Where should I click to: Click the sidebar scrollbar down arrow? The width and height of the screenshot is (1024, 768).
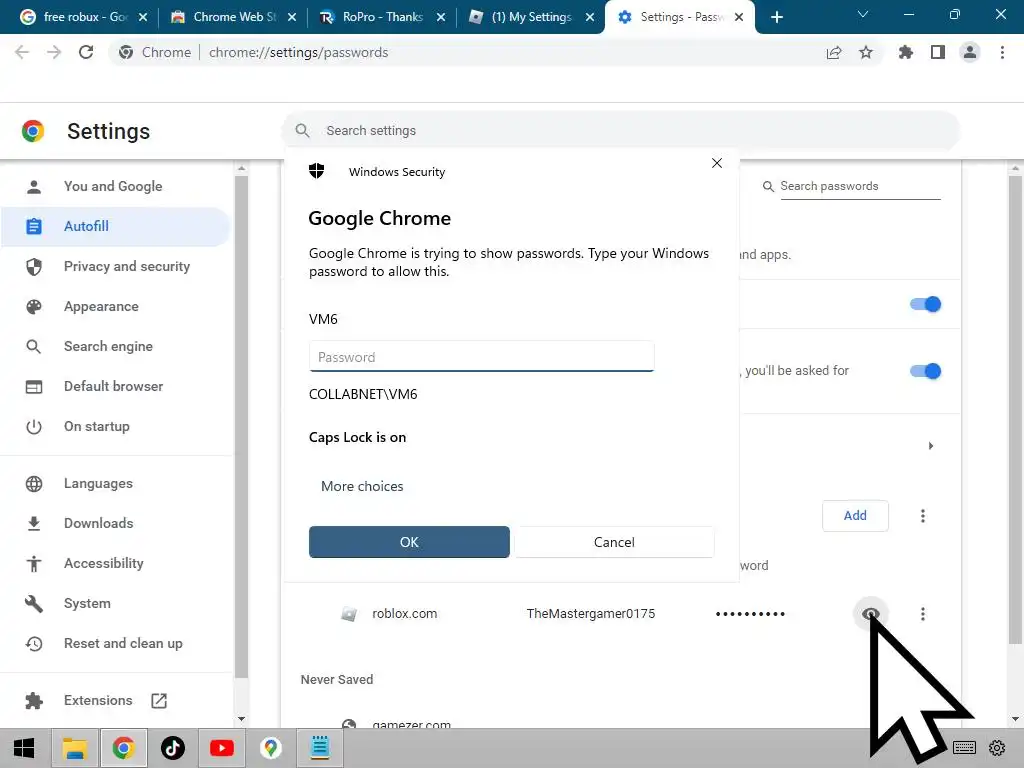[x=242, y=719]
